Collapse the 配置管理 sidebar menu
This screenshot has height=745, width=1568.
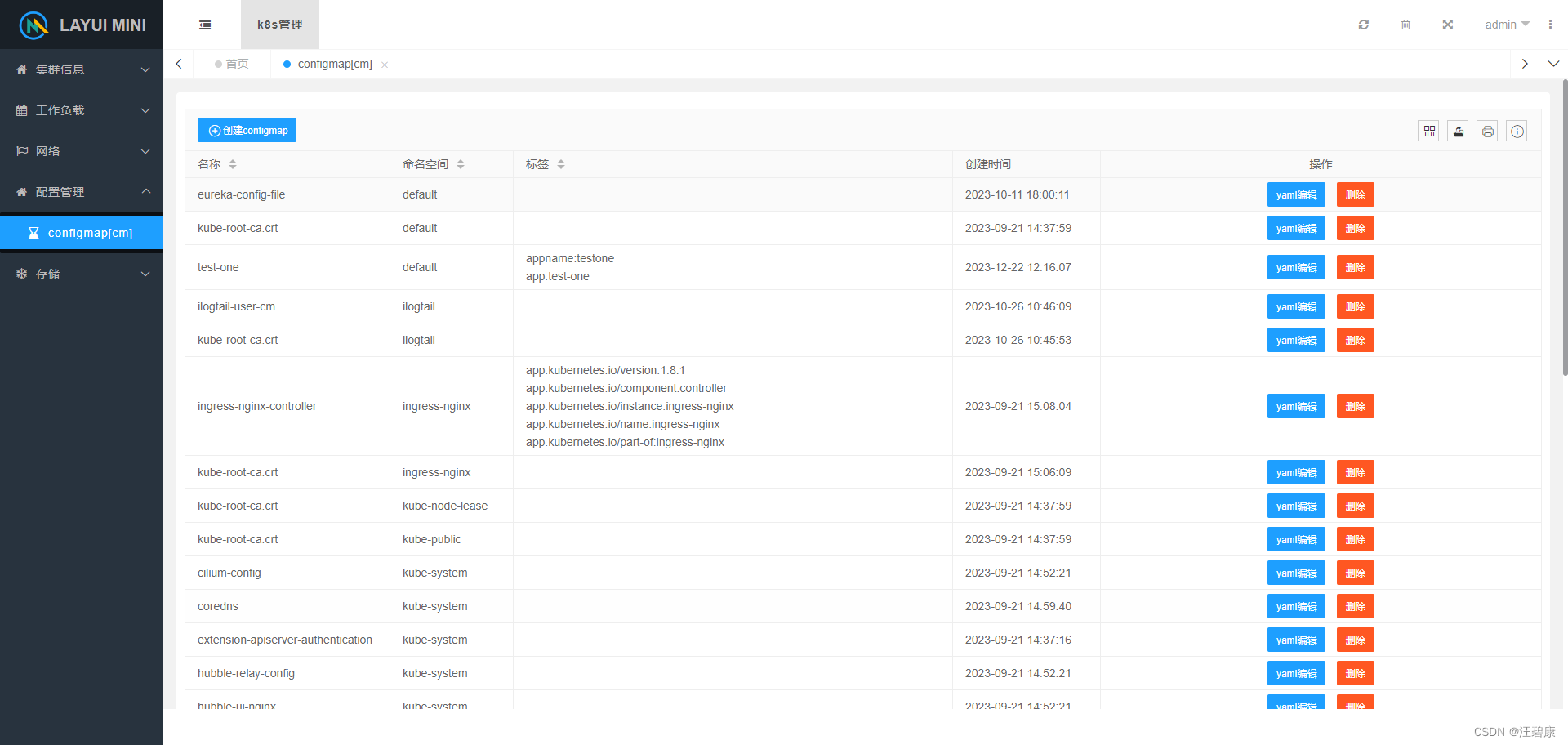pos(82,192)
